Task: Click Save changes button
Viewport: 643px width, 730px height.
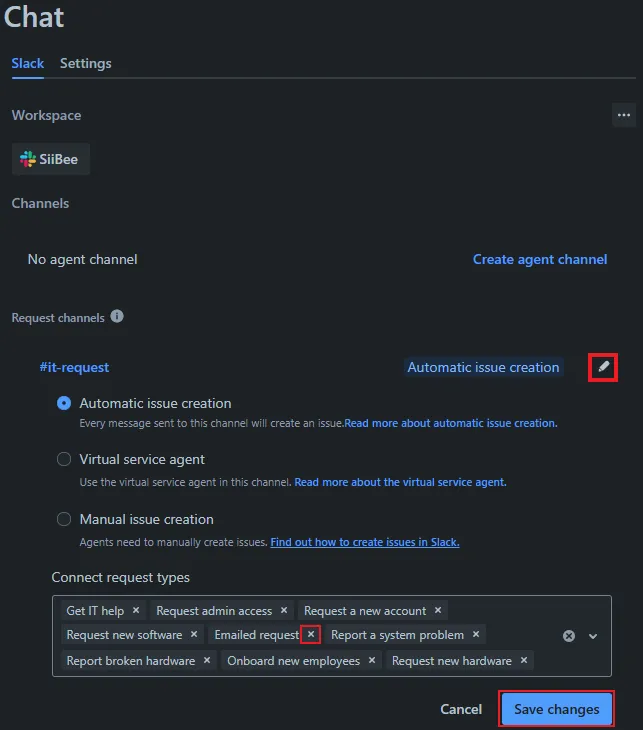Action: (556, 709)
